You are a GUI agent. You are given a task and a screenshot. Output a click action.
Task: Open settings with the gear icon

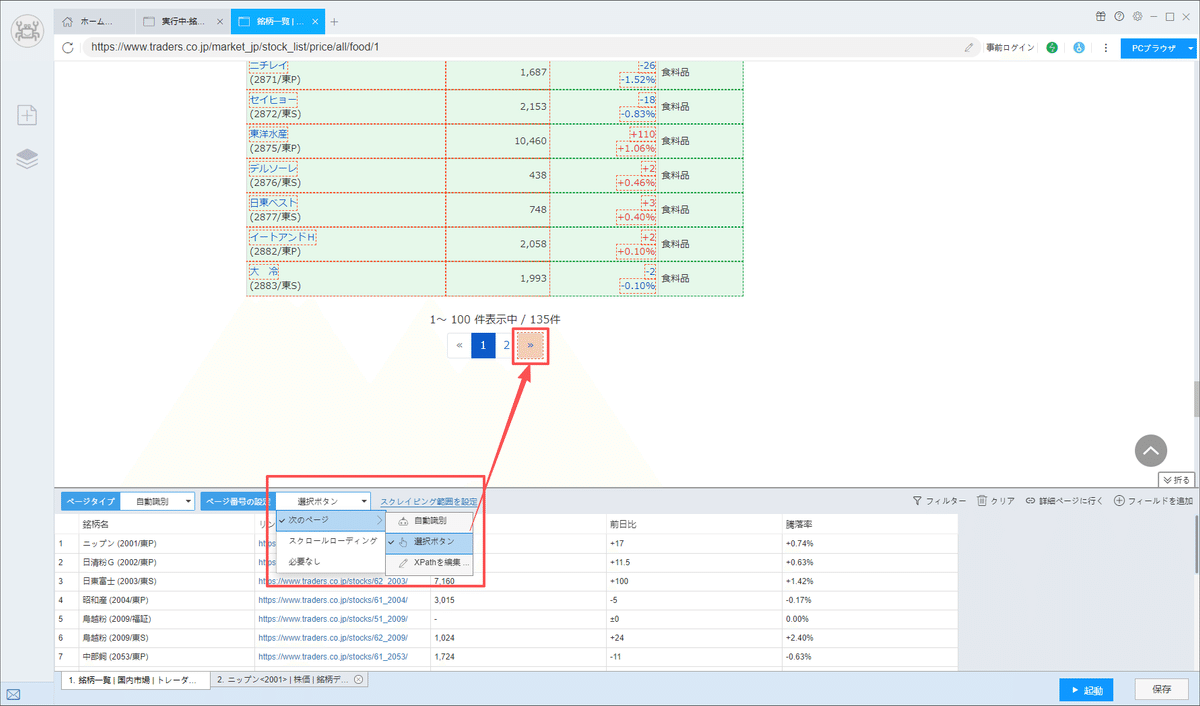click(x=1137, y=16)
